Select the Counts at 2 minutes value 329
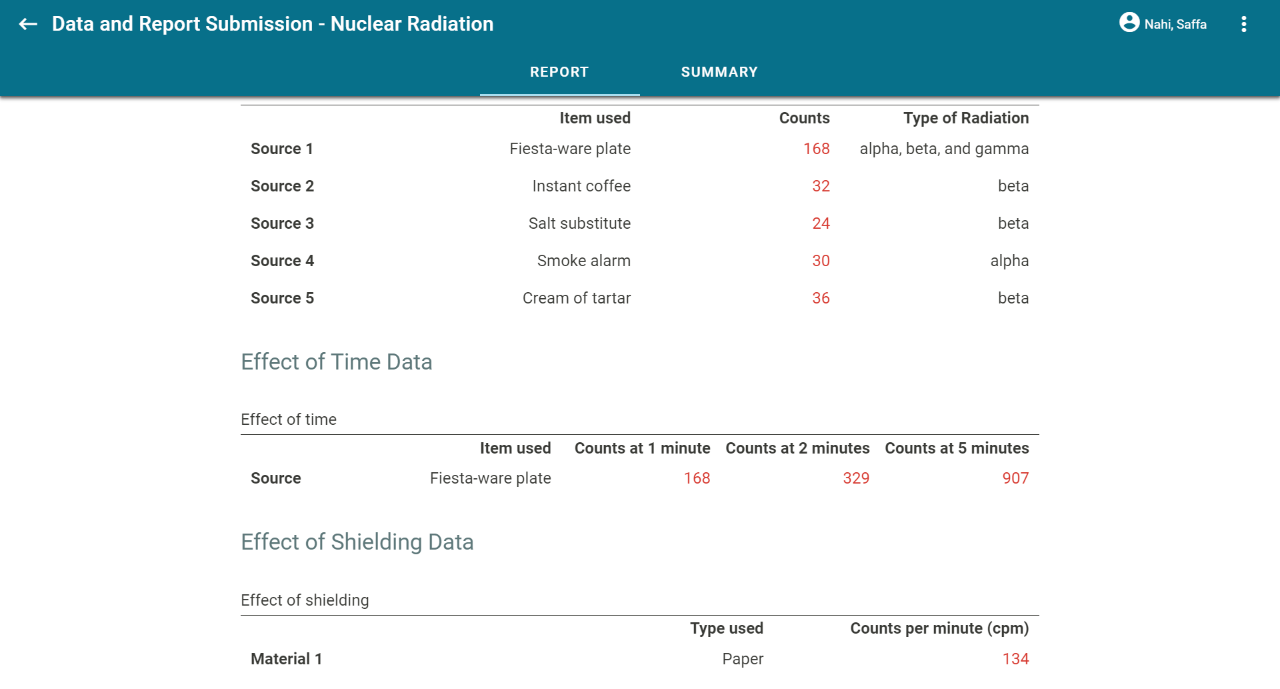The width and height of the screenshot is (1280, 689). [856, 478]
